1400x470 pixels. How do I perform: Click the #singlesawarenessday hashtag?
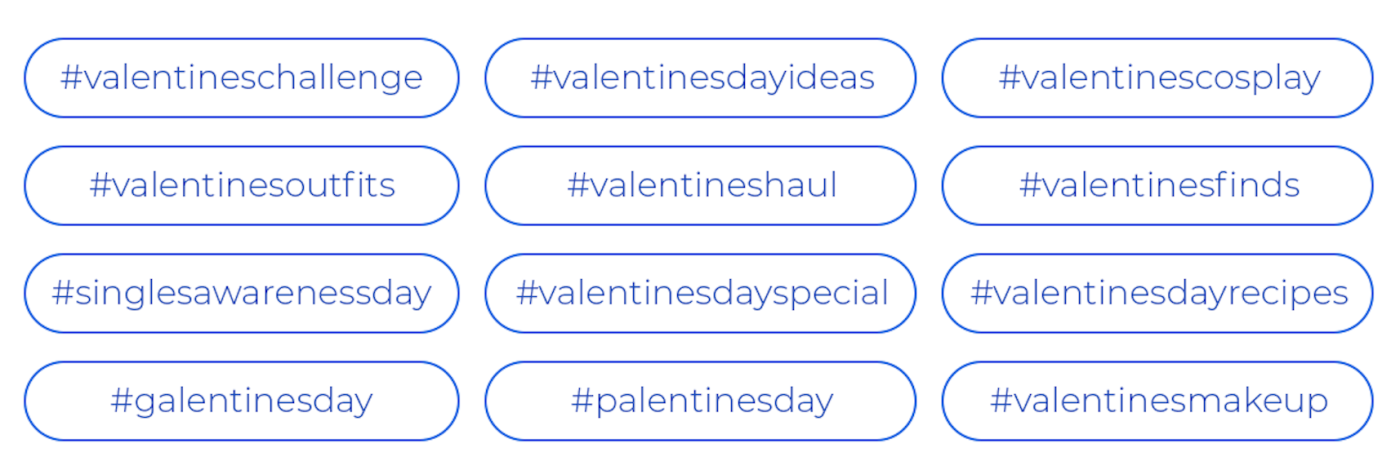coord(241,293)
